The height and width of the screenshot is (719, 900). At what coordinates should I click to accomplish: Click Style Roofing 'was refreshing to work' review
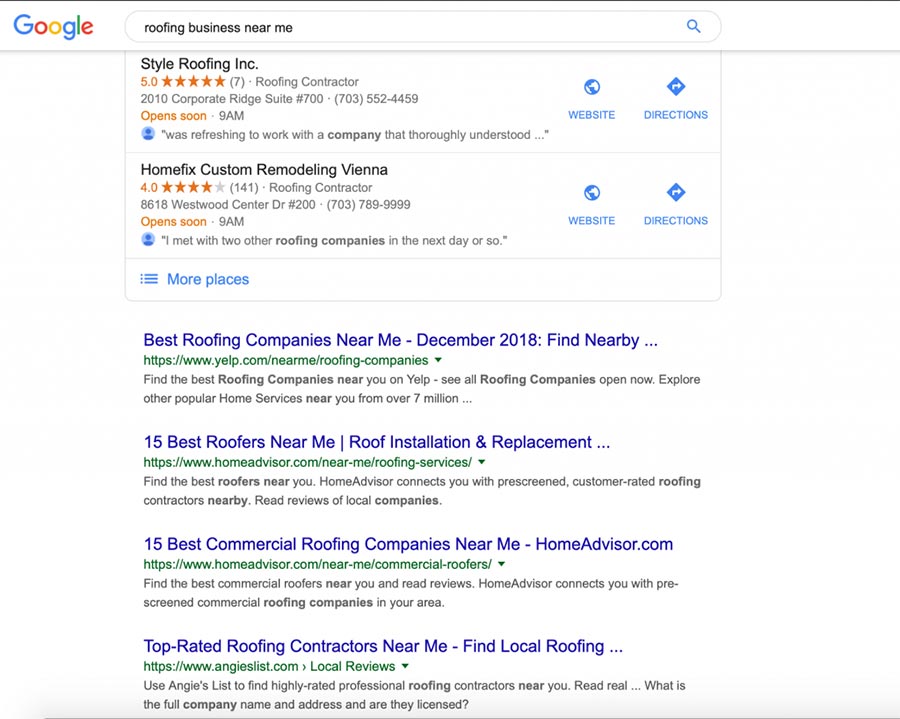click(355, 135)
